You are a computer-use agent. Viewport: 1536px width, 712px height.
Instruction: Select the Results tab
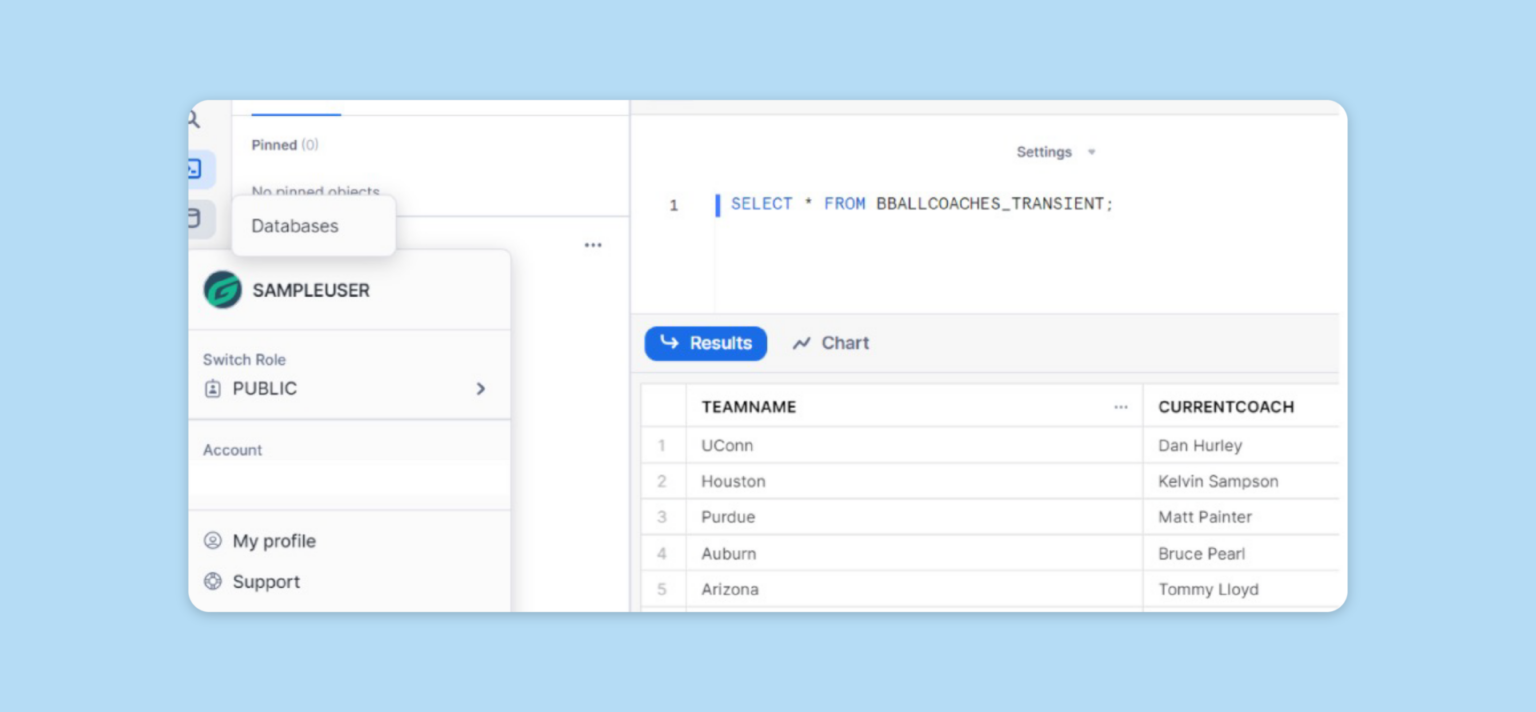[x=706, y=343]
